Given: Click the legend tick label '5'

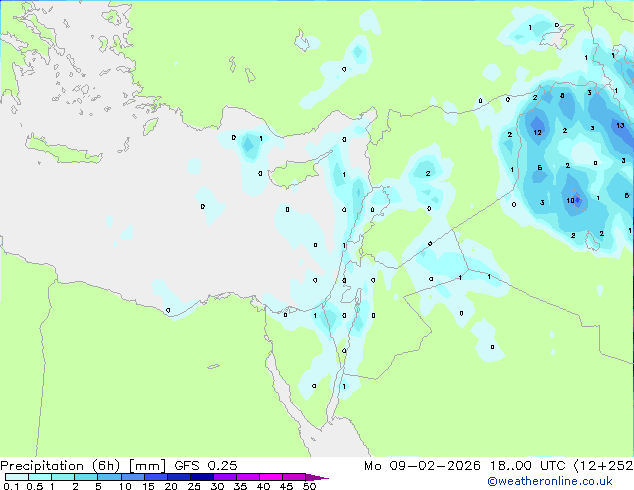Looking at the screenshot, I should pos(98,486).
